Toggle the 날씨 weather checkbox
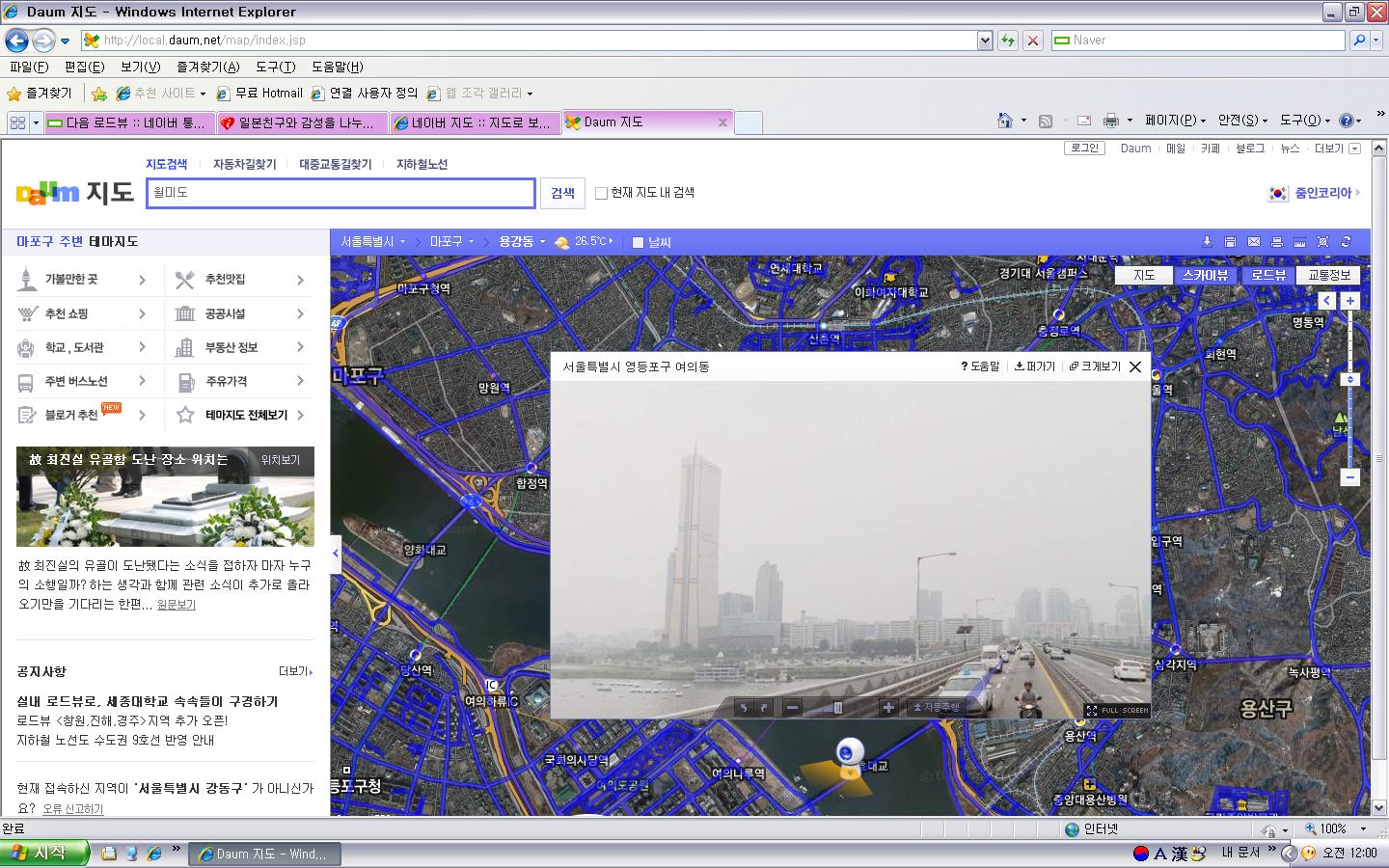 (x=638, y=243)
